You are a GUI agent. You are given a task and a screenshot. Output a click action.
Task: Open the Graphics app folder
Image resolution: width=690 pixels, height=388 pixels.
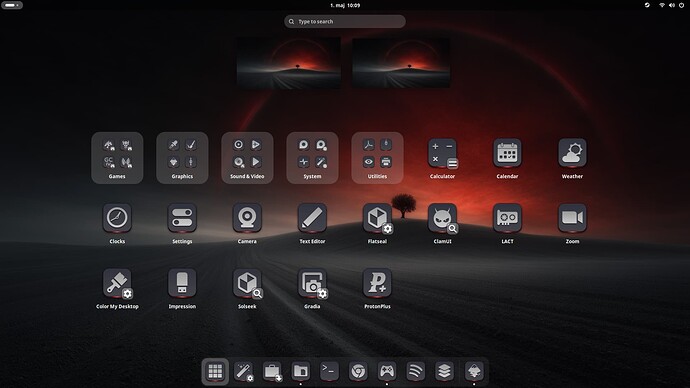(182, 157)
